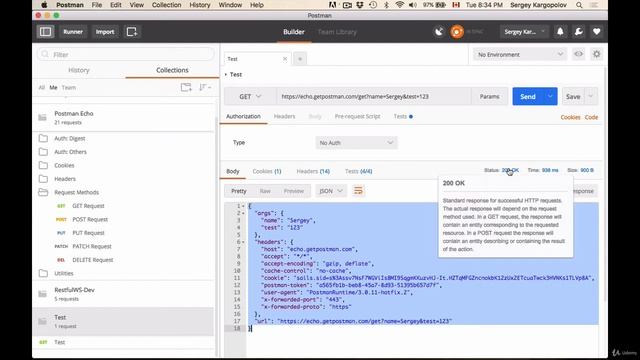Open the Runner button
640x360 pixels.
73,32
